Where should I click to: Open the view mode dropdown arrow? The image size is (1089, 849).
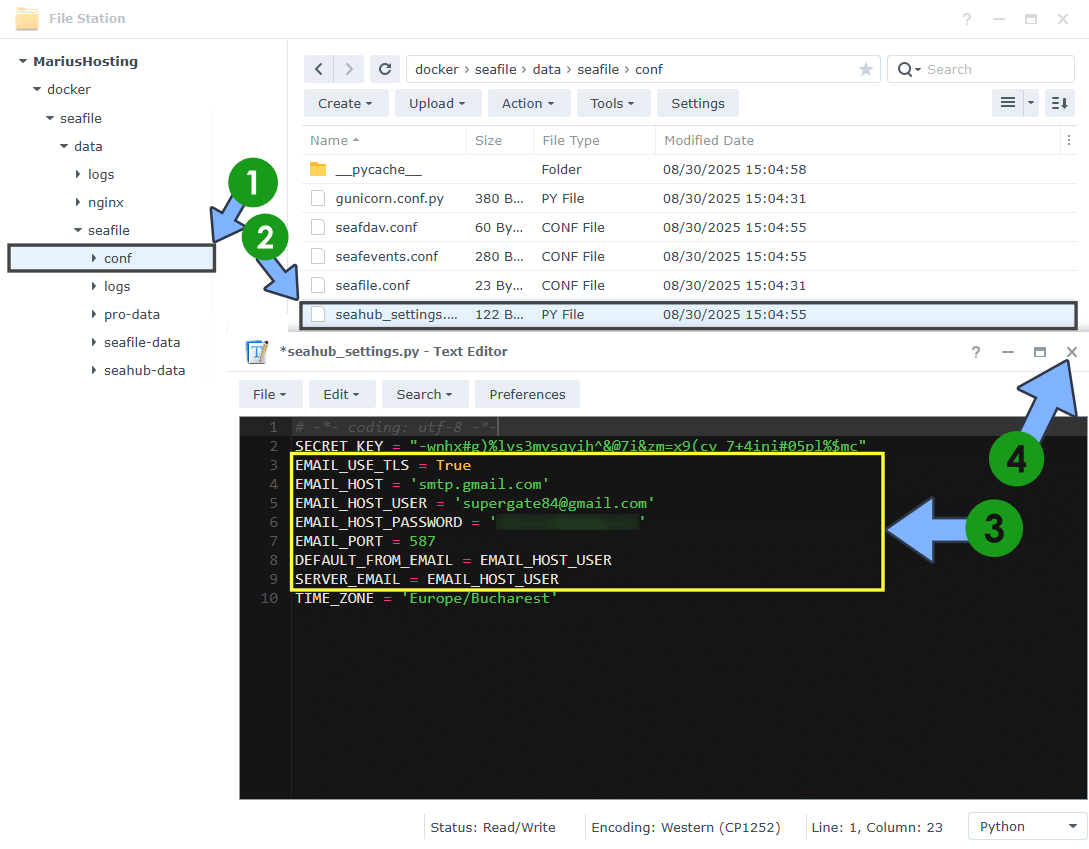click(1031, 103)
